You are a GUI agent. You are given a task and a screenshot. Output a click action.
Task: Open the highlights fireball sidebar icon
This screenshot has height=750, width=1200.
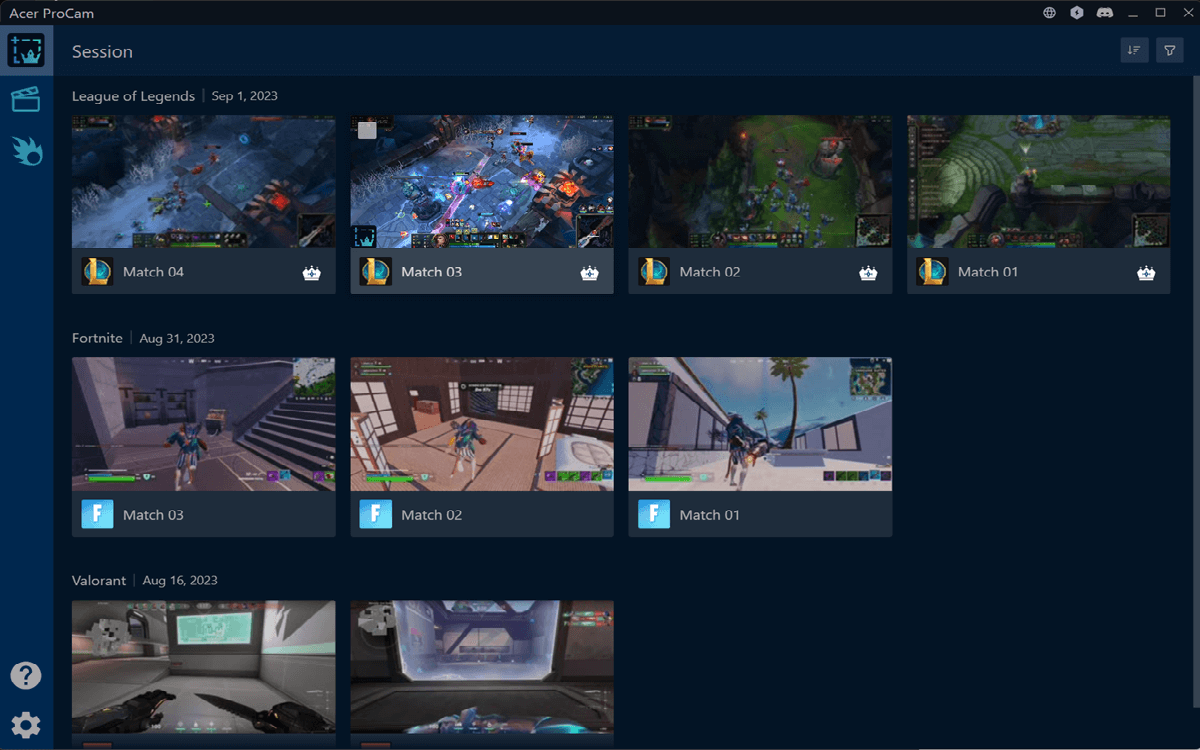coord(27,150)
